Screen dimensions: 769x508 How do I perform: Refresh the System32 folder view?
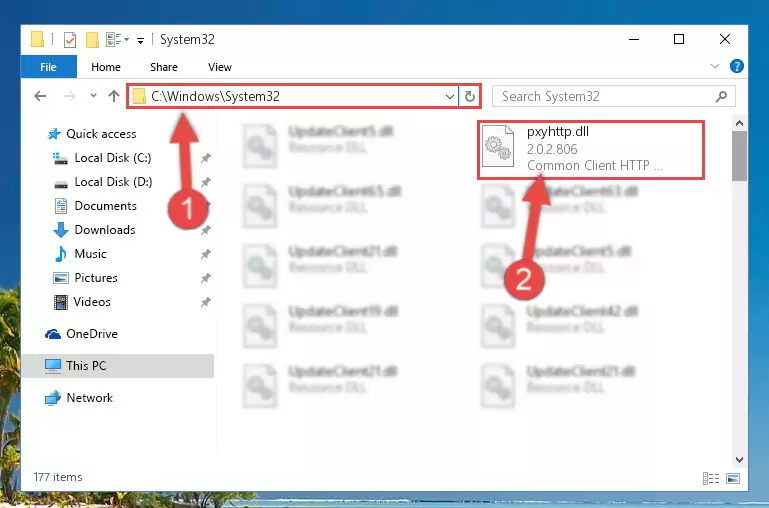(x=470, y=97)
